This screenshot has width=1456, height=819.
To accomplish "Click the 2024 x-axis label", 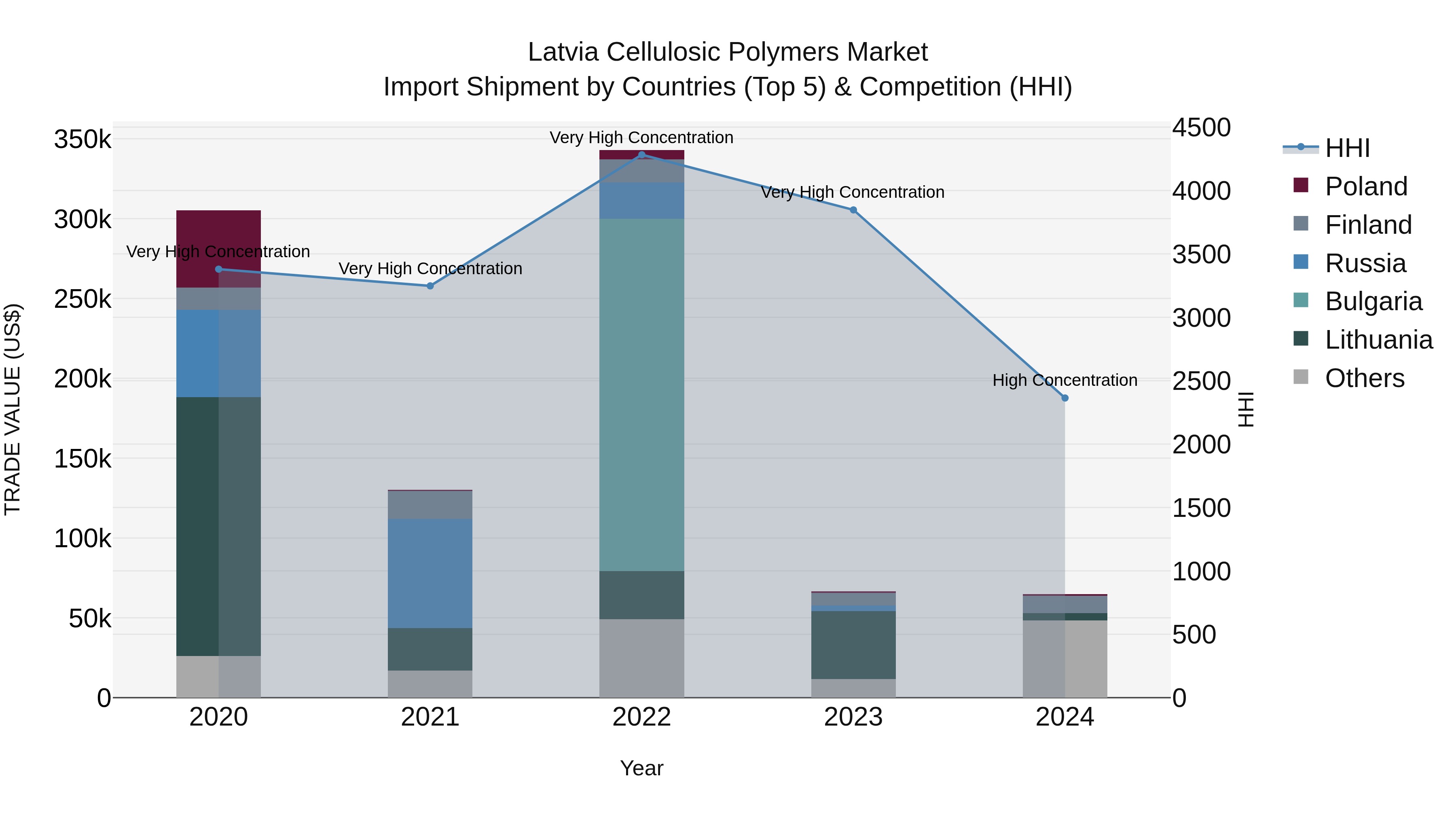I will pos(1065,717).
